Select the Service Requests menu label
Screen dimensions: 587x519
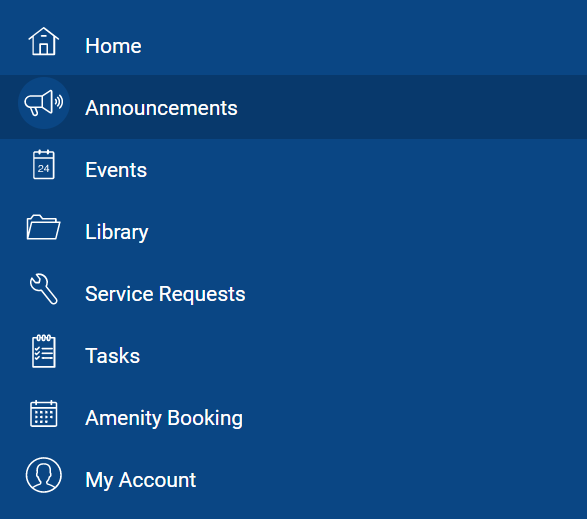[x=165, y=294]
